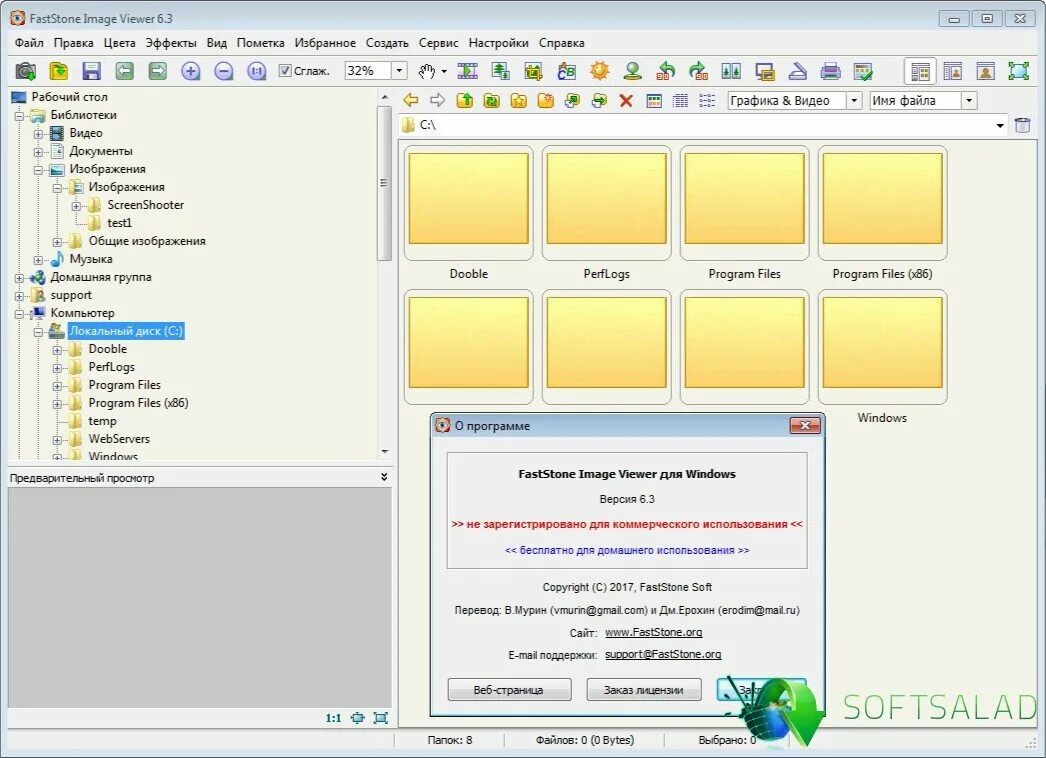The image size is (1046, 758).
Task: Click the Open file folder icon
Action: (x=59, y=71)
